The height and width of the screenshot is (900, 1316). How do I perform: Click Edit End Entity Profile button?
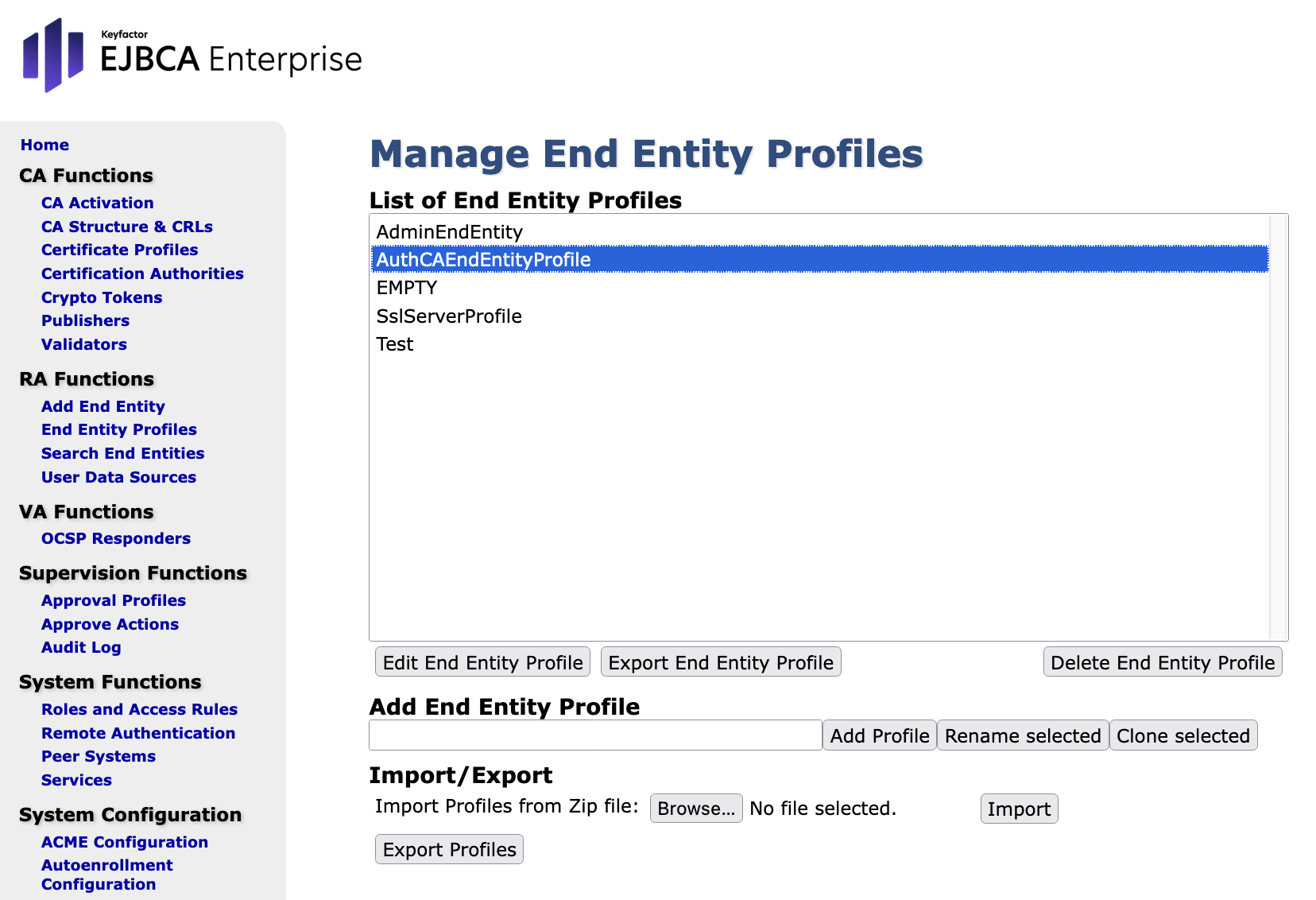click(482, 662)
